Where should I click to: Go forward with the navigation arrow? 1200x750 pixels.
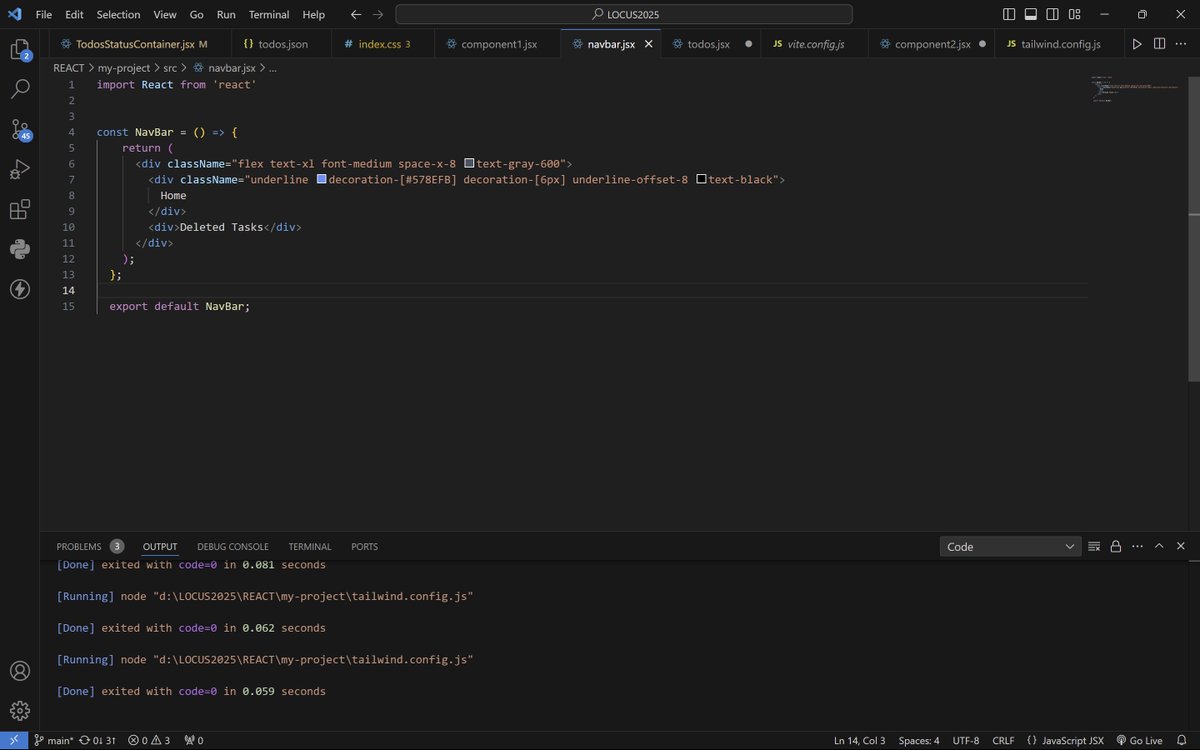(378, 15)
